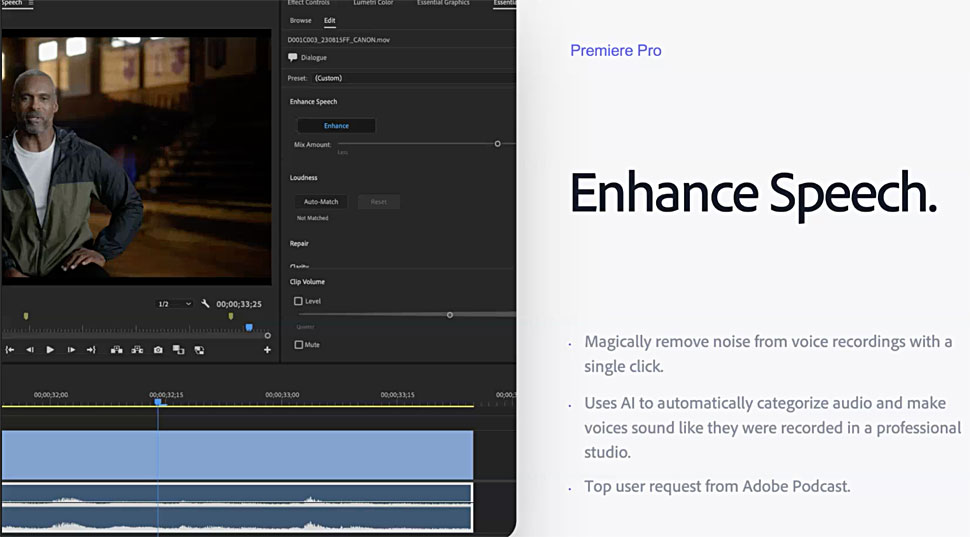This screenshot has width=970, height=537.
Task: Go to the Out point
Action: coord(92,350)
